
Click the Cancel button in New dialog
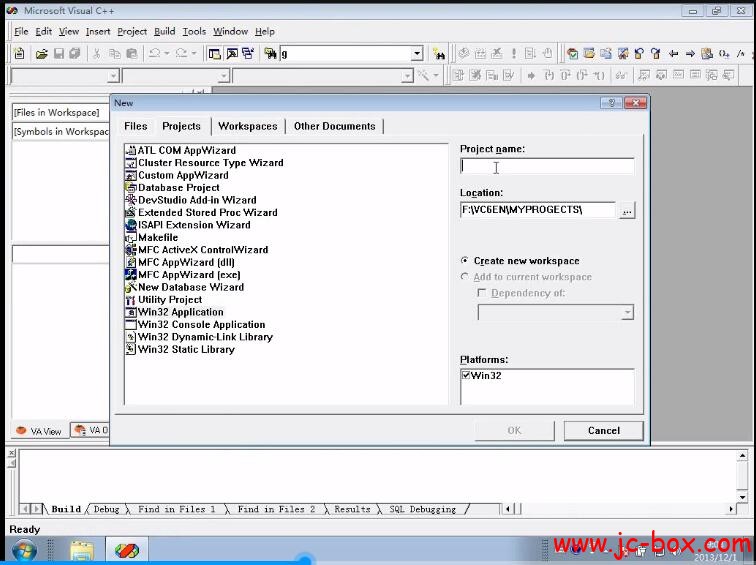604,430
